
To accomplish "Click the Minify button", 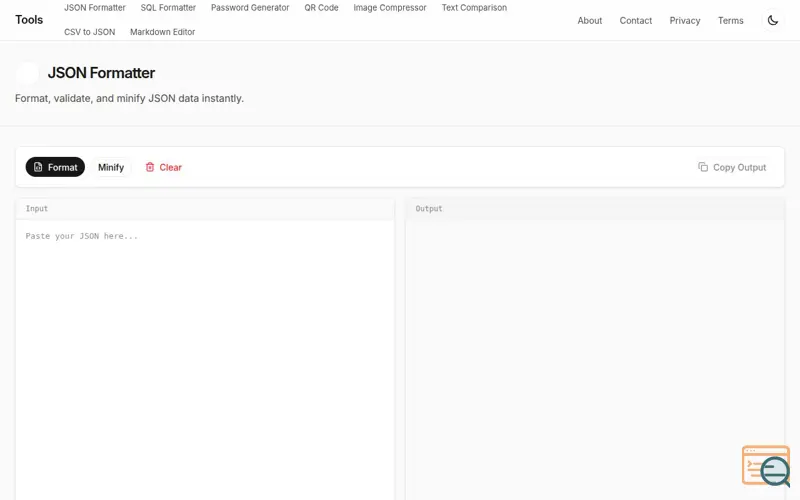I will tap(111, 167).
